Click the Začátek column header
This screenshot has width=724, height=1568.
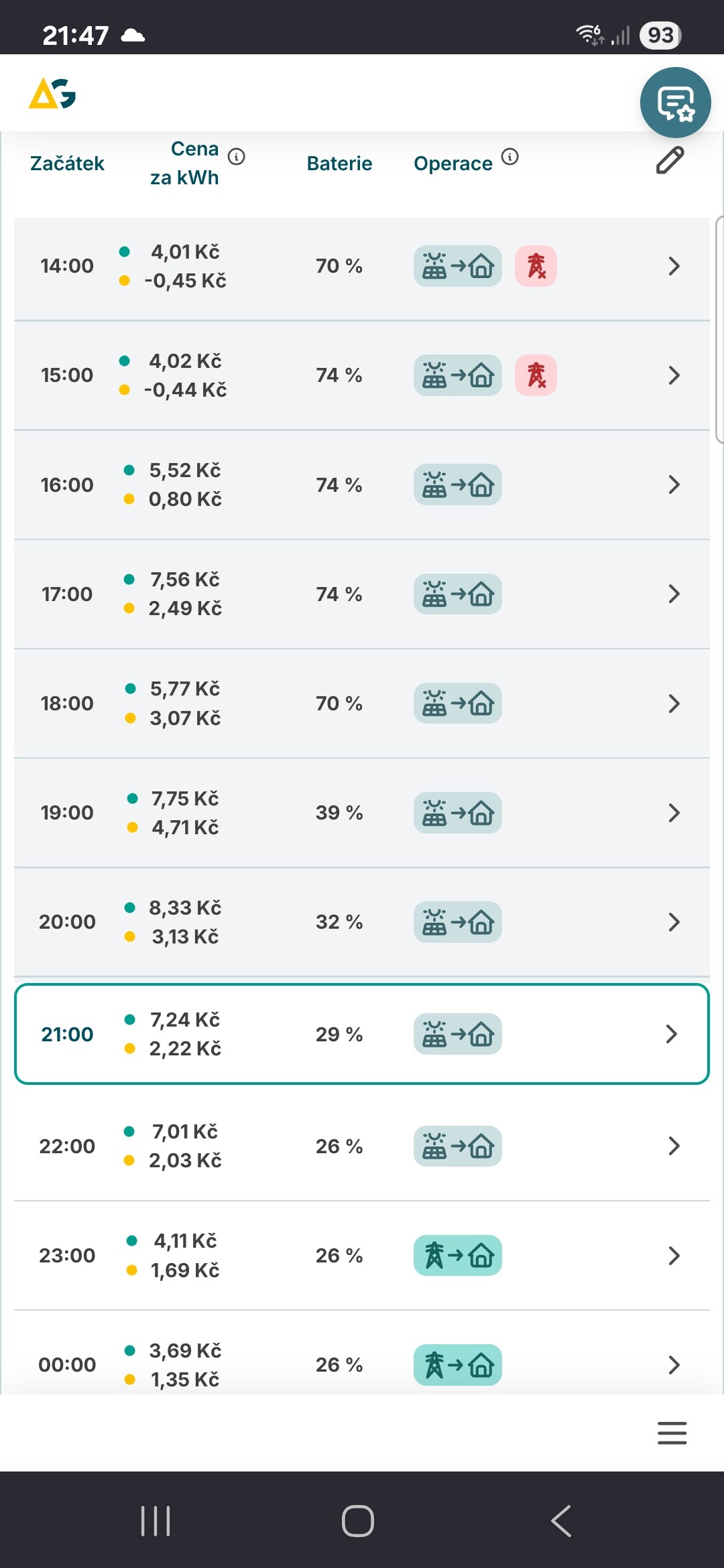(x=67, y=164)
